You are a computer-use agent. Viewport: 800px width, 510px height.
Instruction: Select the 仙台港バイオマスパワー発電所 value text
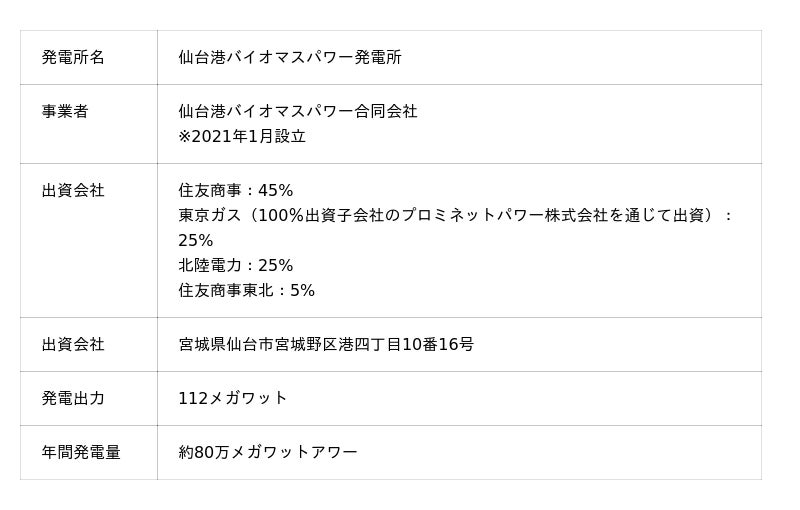(x=290, y=58)
